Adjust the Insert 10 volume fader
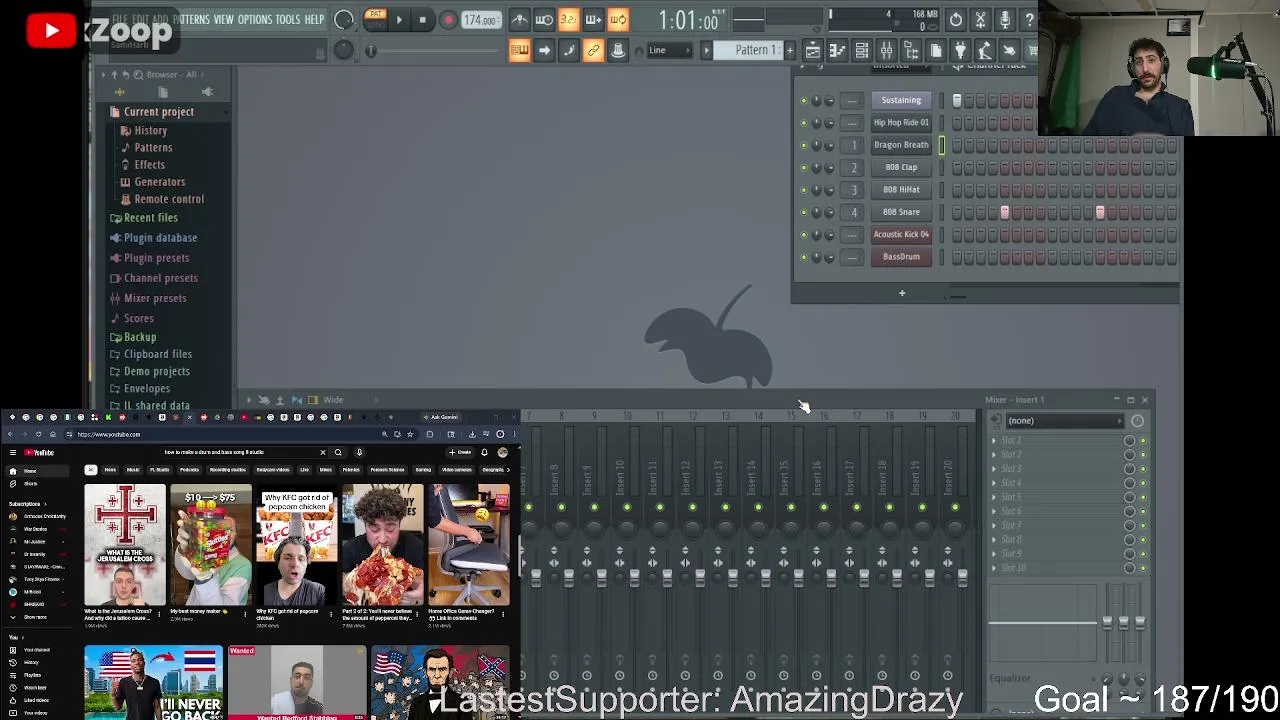The width and height of the screenshot is (1280, 720). pos(634,578)
